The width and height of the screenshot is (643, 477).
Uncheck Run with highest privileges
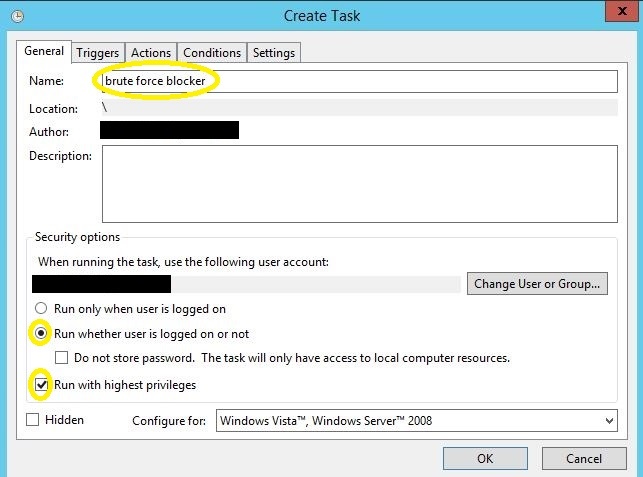[x=41, y=384]
